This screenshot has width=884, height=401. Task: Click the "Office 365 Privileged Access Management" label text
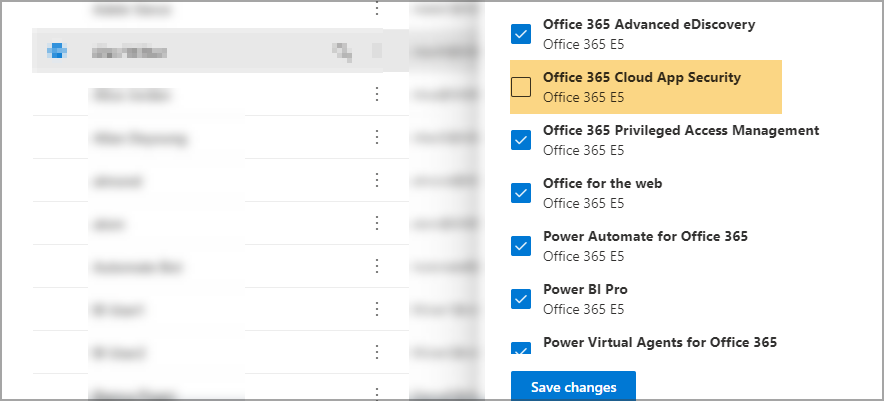(x=681, y=130)
